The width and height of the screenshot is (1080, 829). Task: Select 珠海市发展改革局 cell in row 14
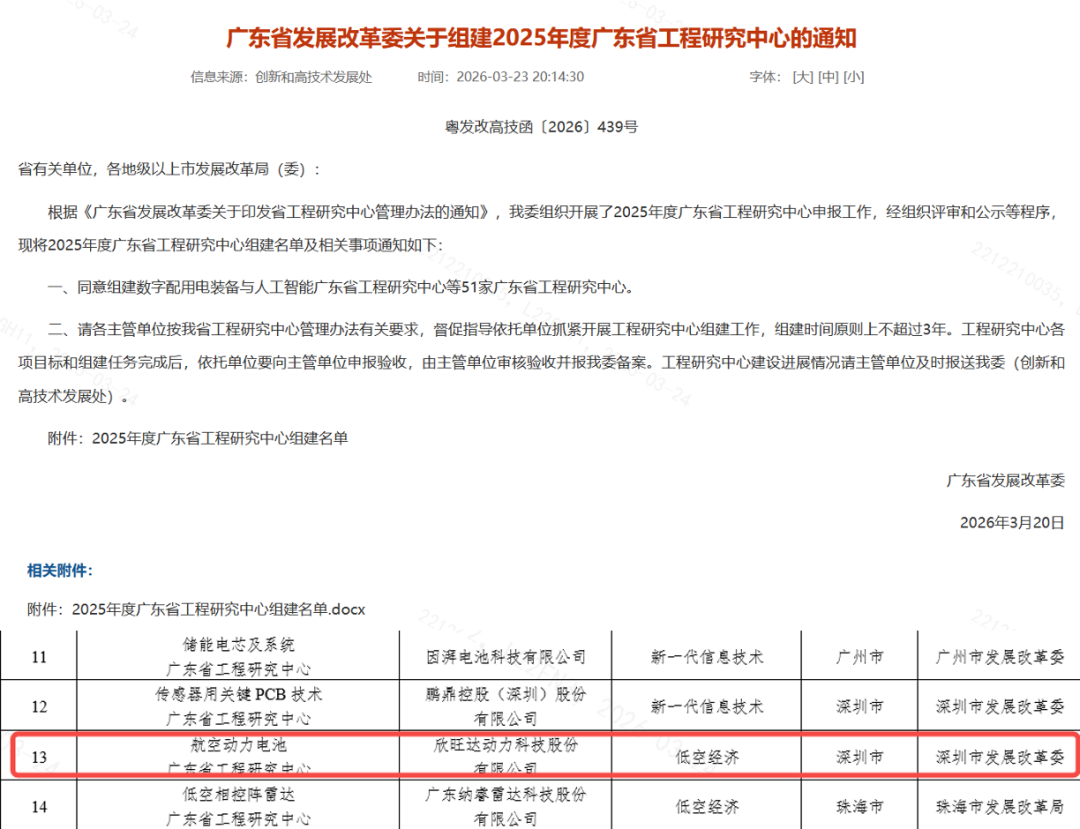[999, 806]
